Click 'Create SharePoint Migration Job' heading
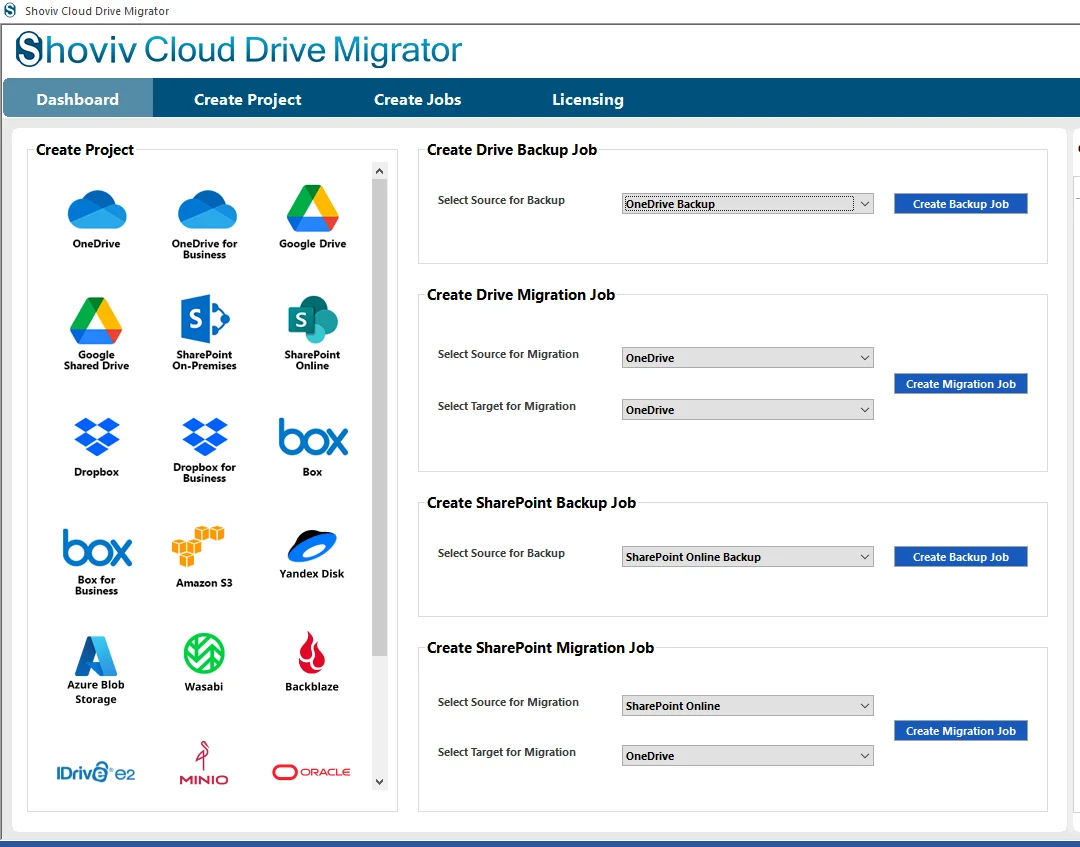Screen dimensions: 1080x847 tap(540, 648)
